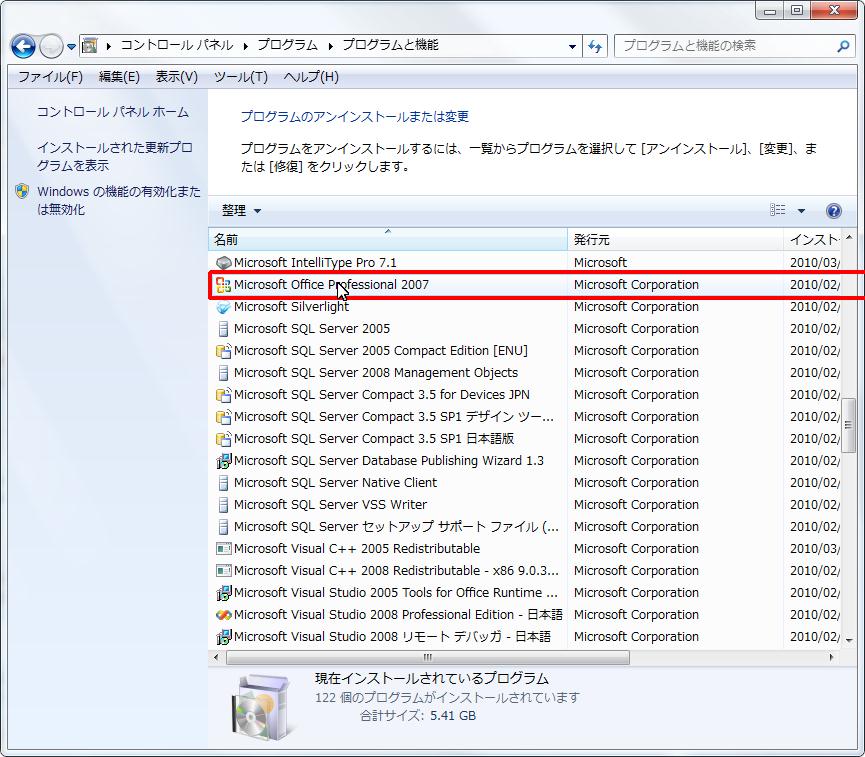
Task: Open the 整理 dropdown menu
Action: 241,211
